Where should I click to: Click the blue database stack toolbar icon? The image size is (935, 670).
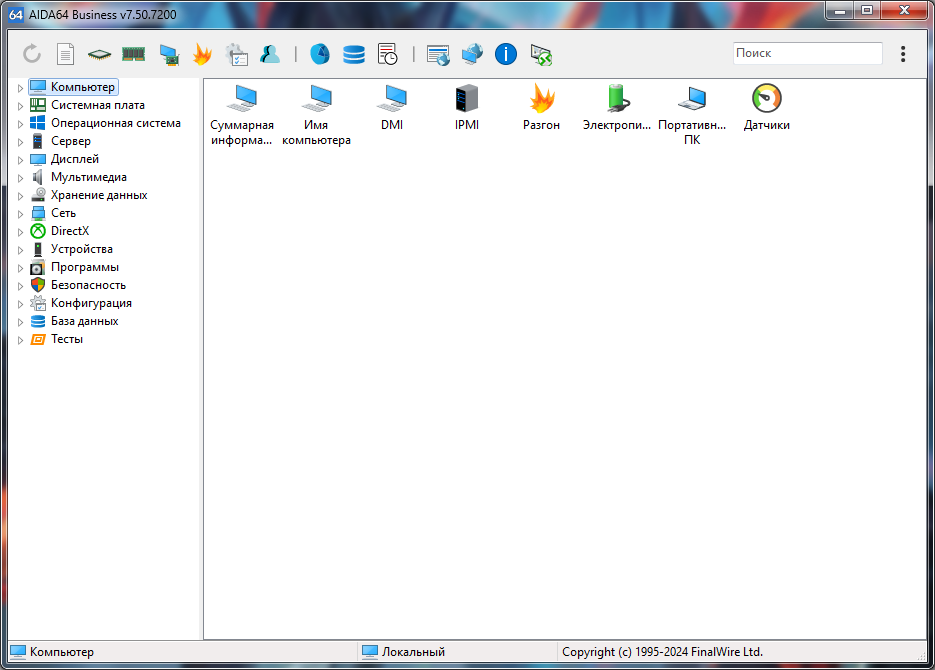coord(354,54)
